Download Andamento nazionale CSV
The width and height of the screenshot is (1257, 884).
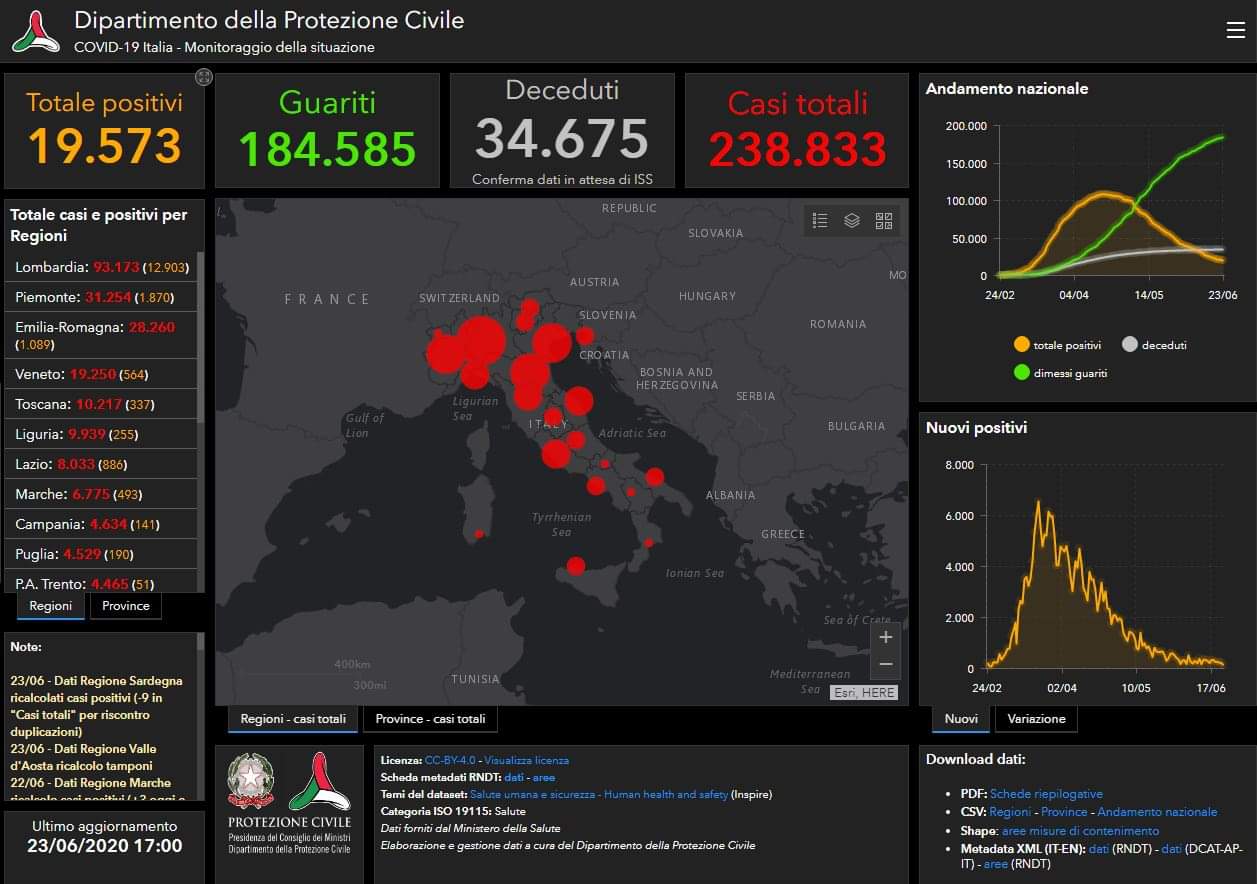(1157, 812)
